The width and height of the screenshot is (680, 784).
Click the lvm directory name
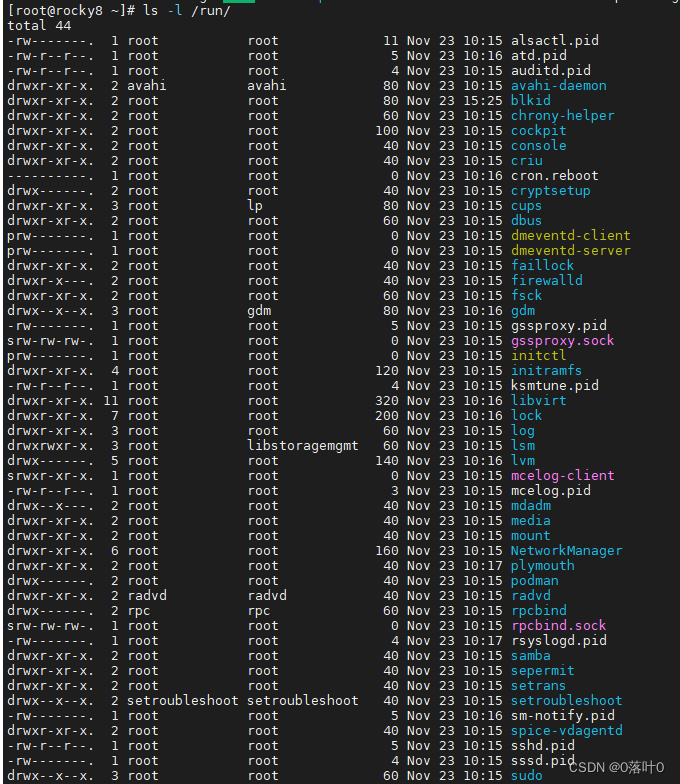click(x=522, y=460)
